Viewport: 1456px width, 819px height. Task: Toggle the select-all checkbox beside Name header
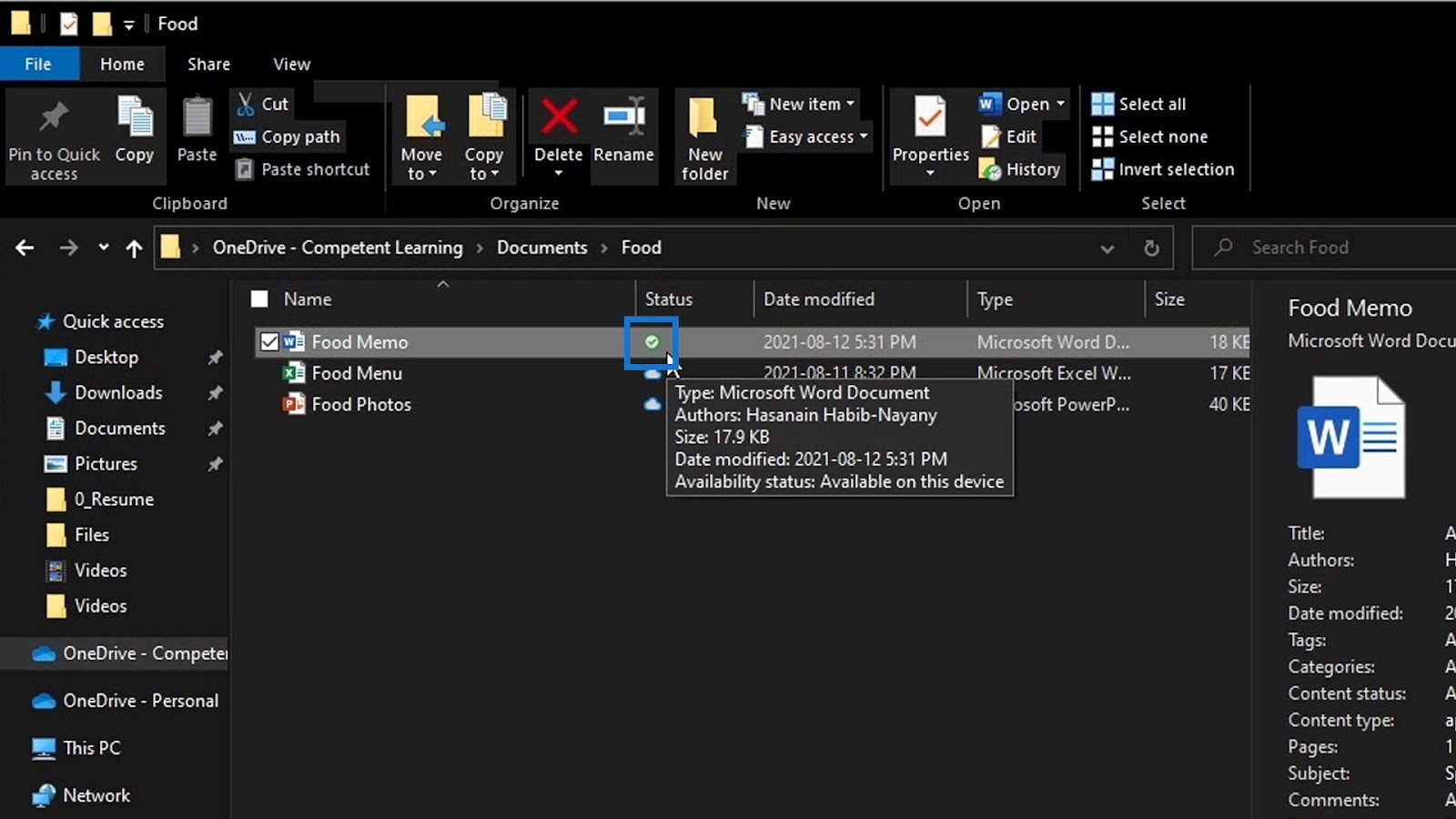click(259, 299)
